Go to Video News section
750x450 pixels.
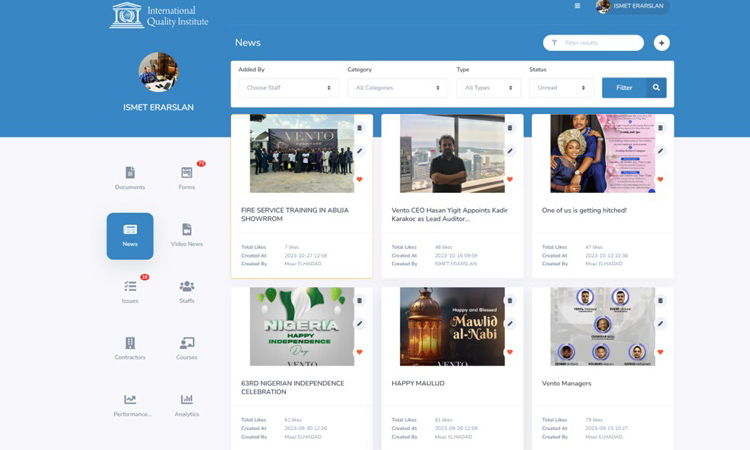click(186, 231)
